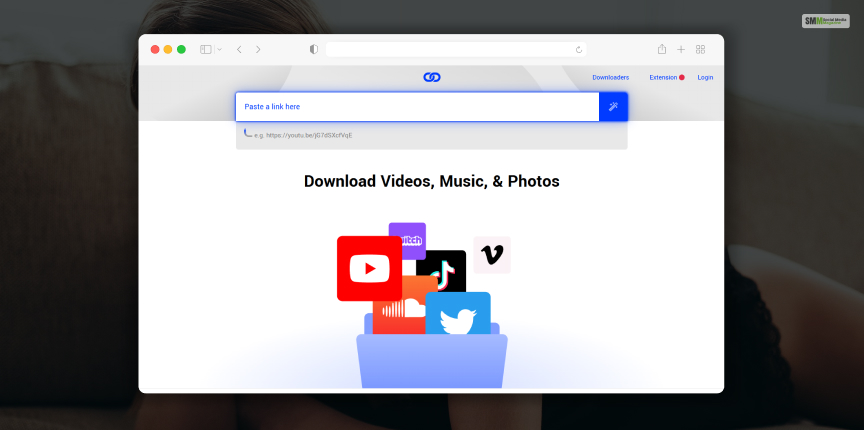
Task: Click the blue chain-link site logo
Action: [432, 77]
